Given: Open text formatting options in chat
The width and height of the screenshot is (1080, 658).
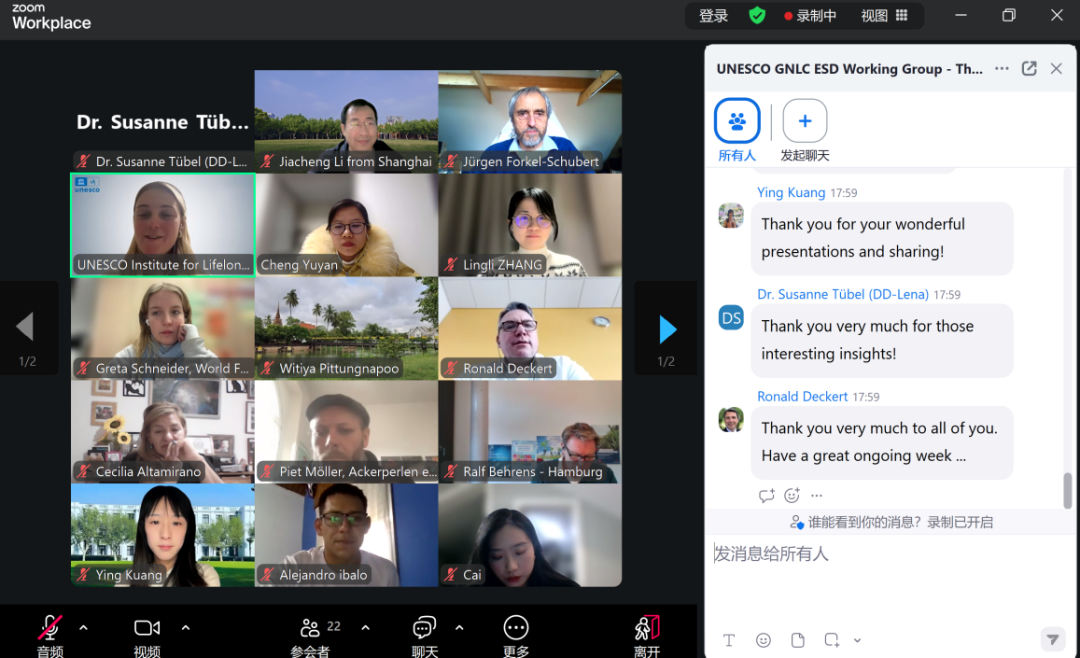Looking at the screenshot, I should [729, 640].
